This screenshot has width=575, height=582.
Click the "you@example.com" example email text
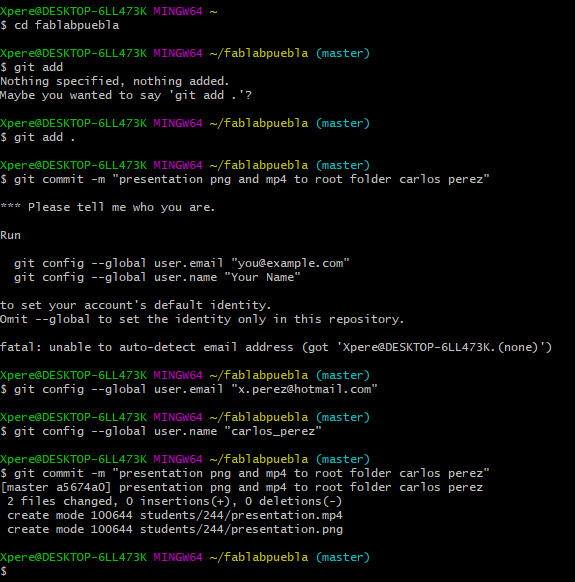point(290,263)
